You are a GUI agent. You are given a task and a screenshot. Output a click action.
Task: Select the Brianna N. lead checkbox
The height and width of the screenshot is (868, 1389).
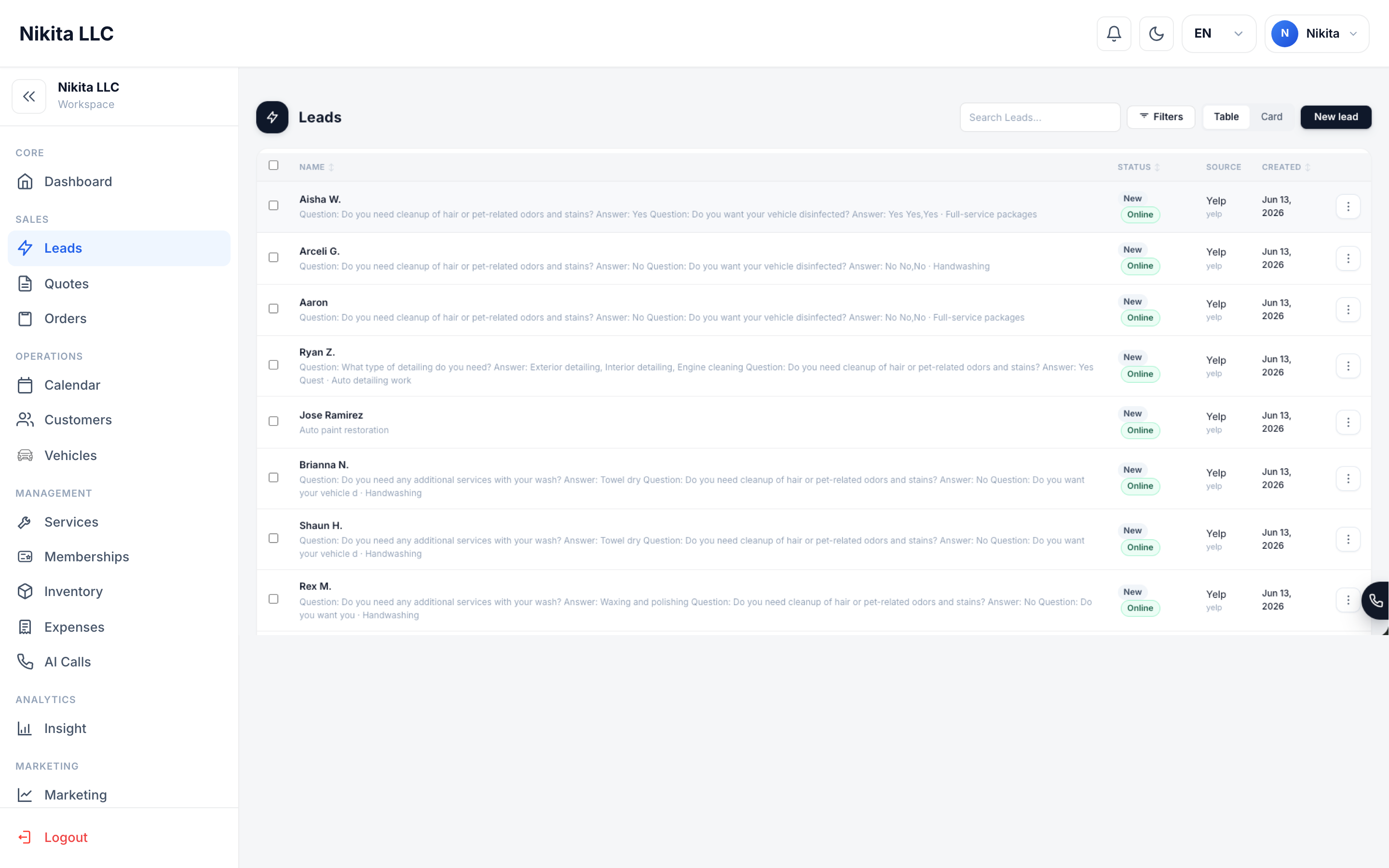[x=273, y=477]
